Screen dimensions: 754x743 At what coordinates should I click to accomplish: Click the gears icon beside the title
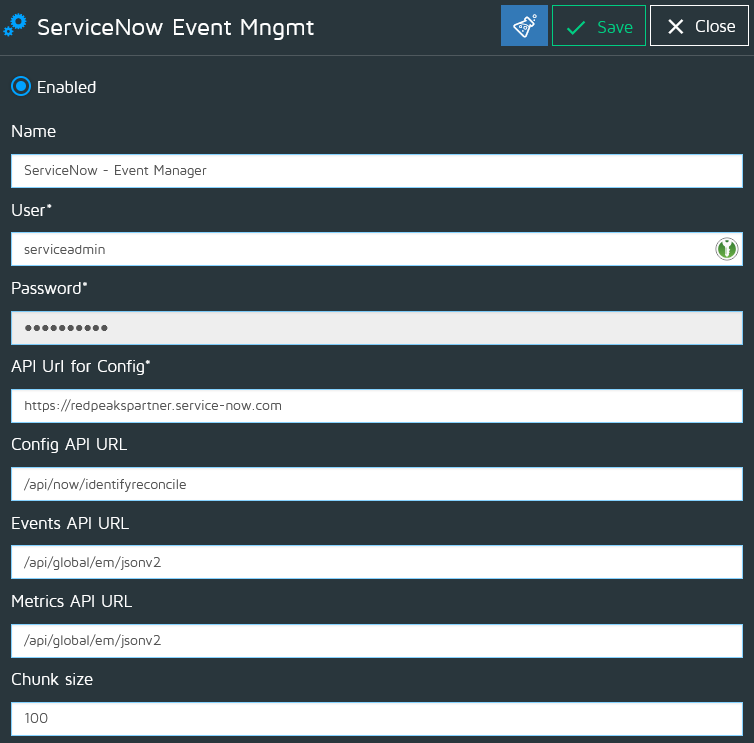[x=15, y=26]
